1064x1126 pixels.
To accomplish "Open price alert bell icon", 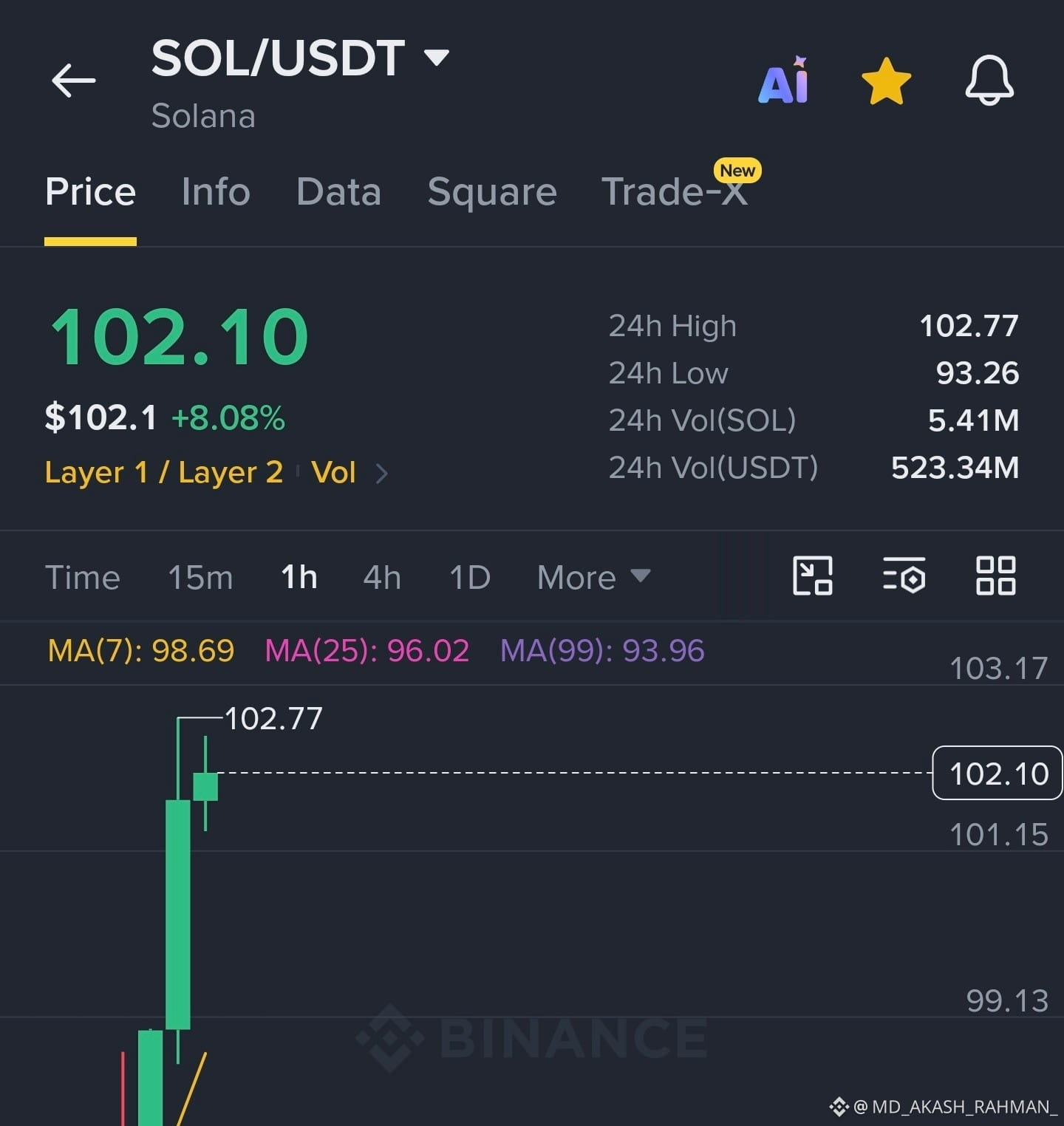I will (x=989, y=80).
